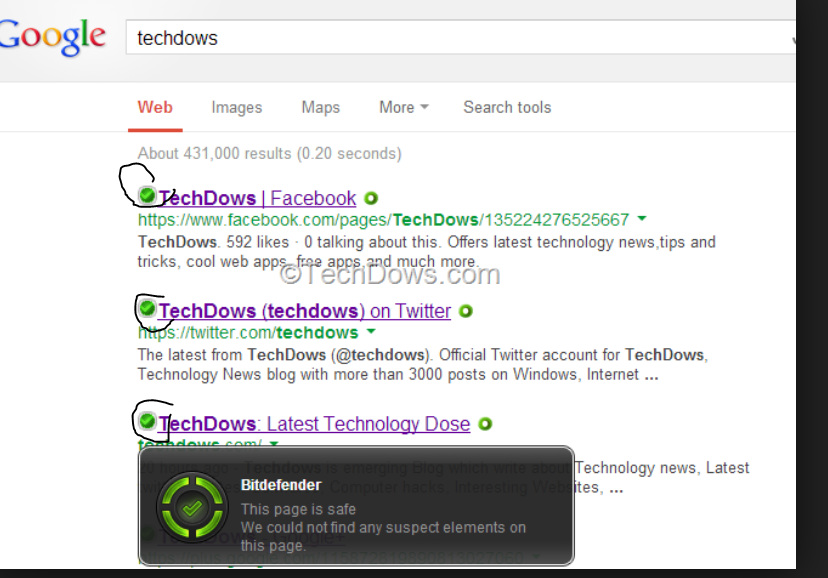Screen dimensions: 828x578
Task: Open the Maps tab
Action: (321, 107)
